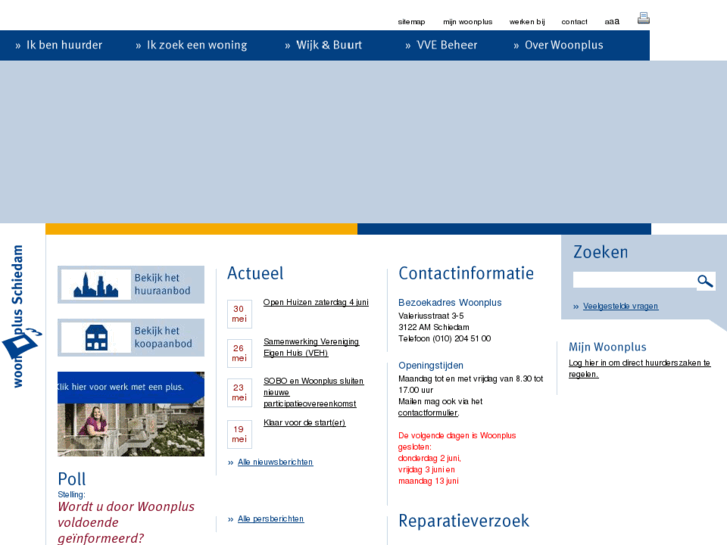Click the '26 mei' date box
Image resolution: width=727 pixels, height=545 pixels.
click(x=239, y=353)
